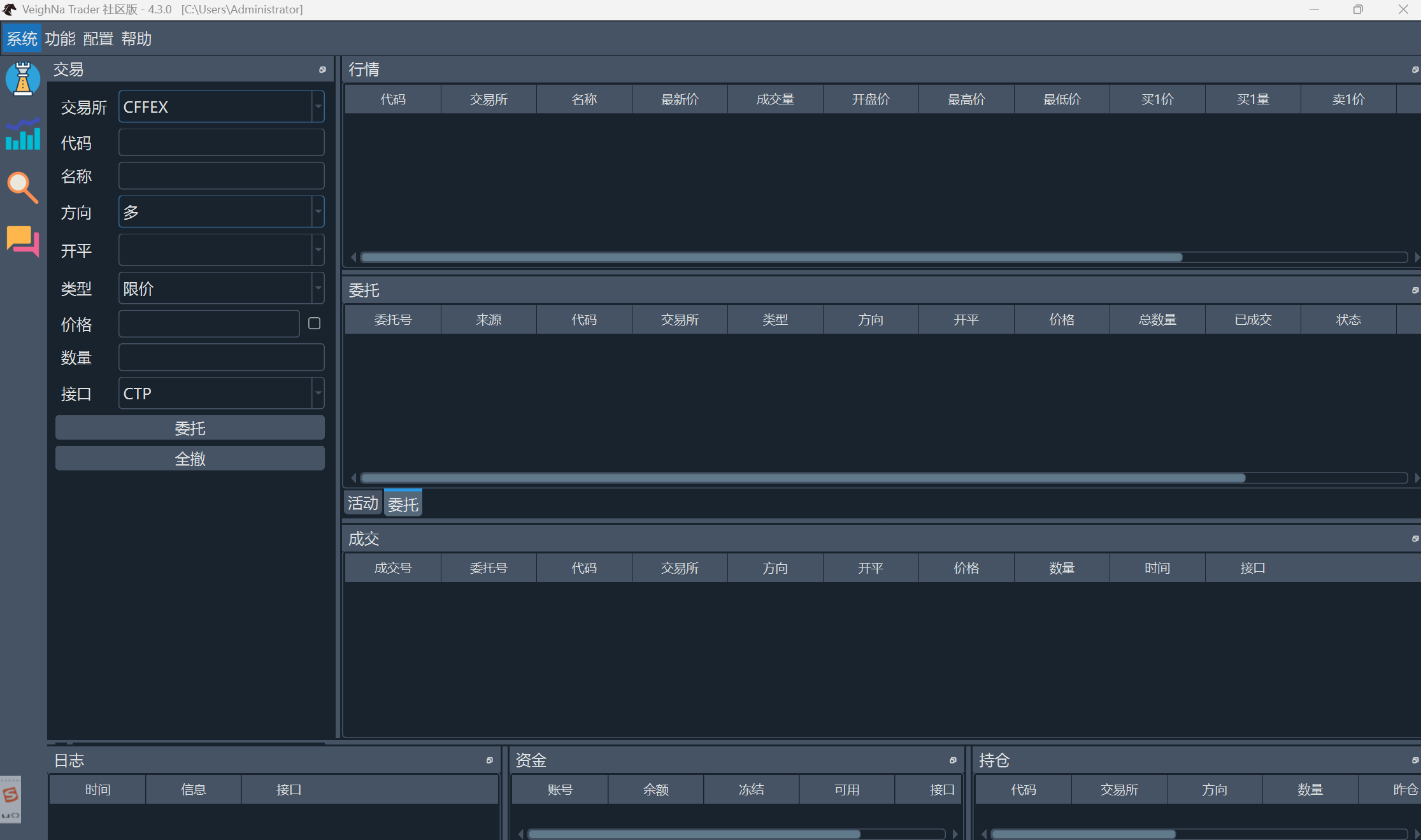This screenshot has height=840, width=1421.
Task: Switch to the 活动 tab
Action: coord(363,504)
